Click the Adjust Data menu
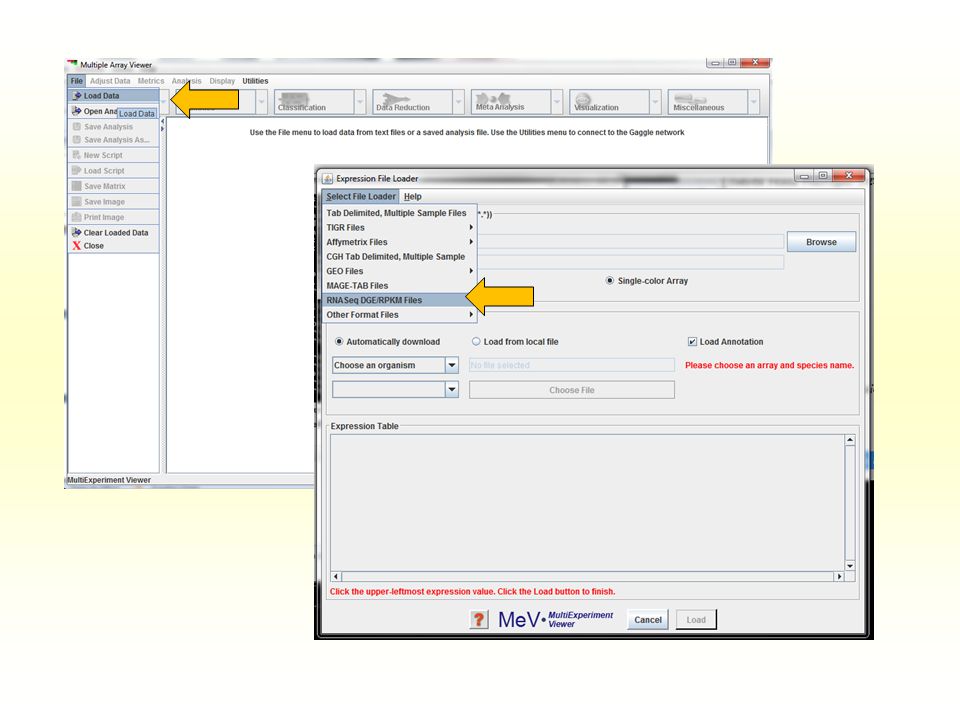The image size is (960, 720). coord(110,81)
